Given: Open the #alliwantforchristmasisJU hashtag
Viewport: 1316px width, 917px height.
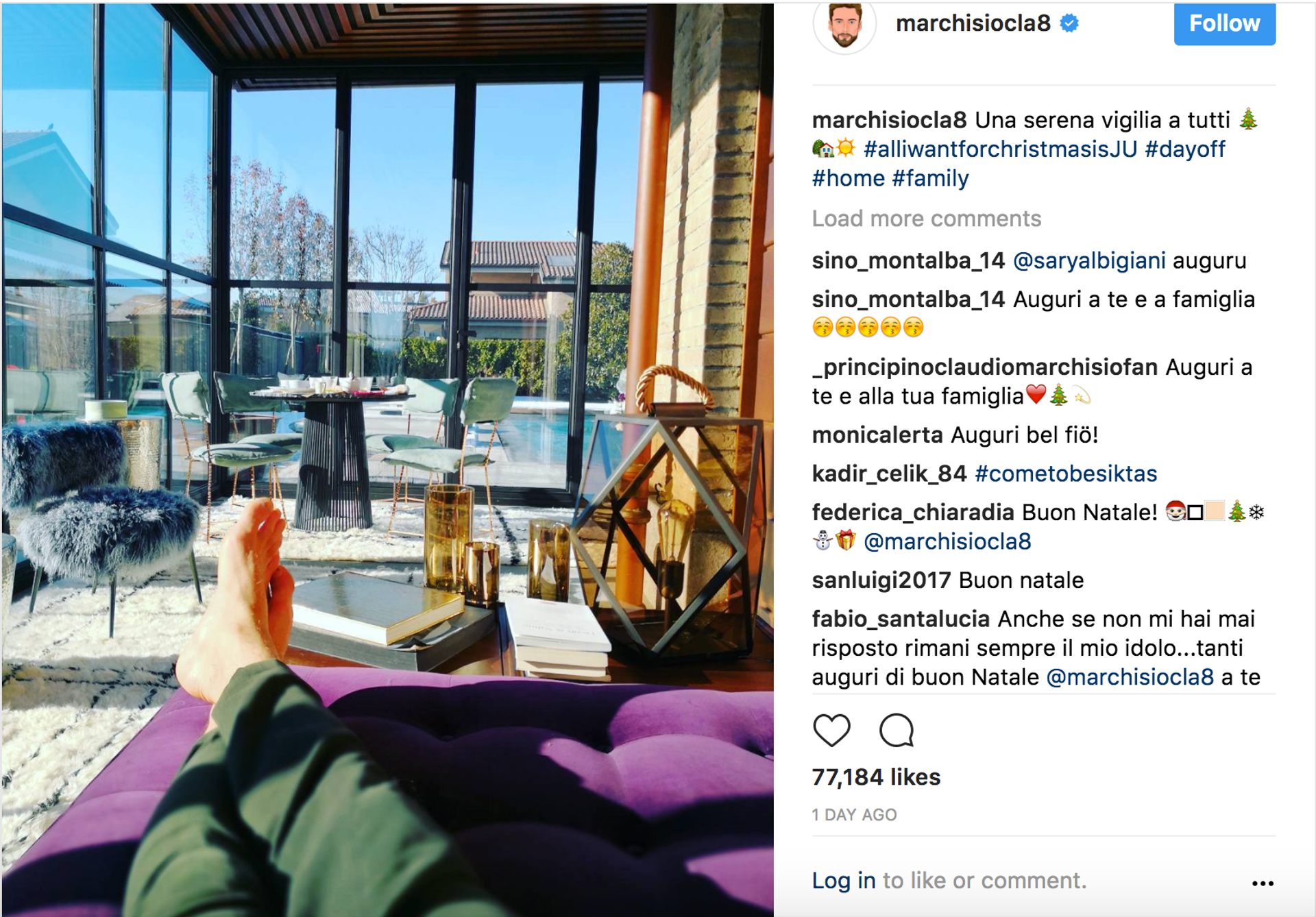Looking at the screenshot, I should 1000,149.
